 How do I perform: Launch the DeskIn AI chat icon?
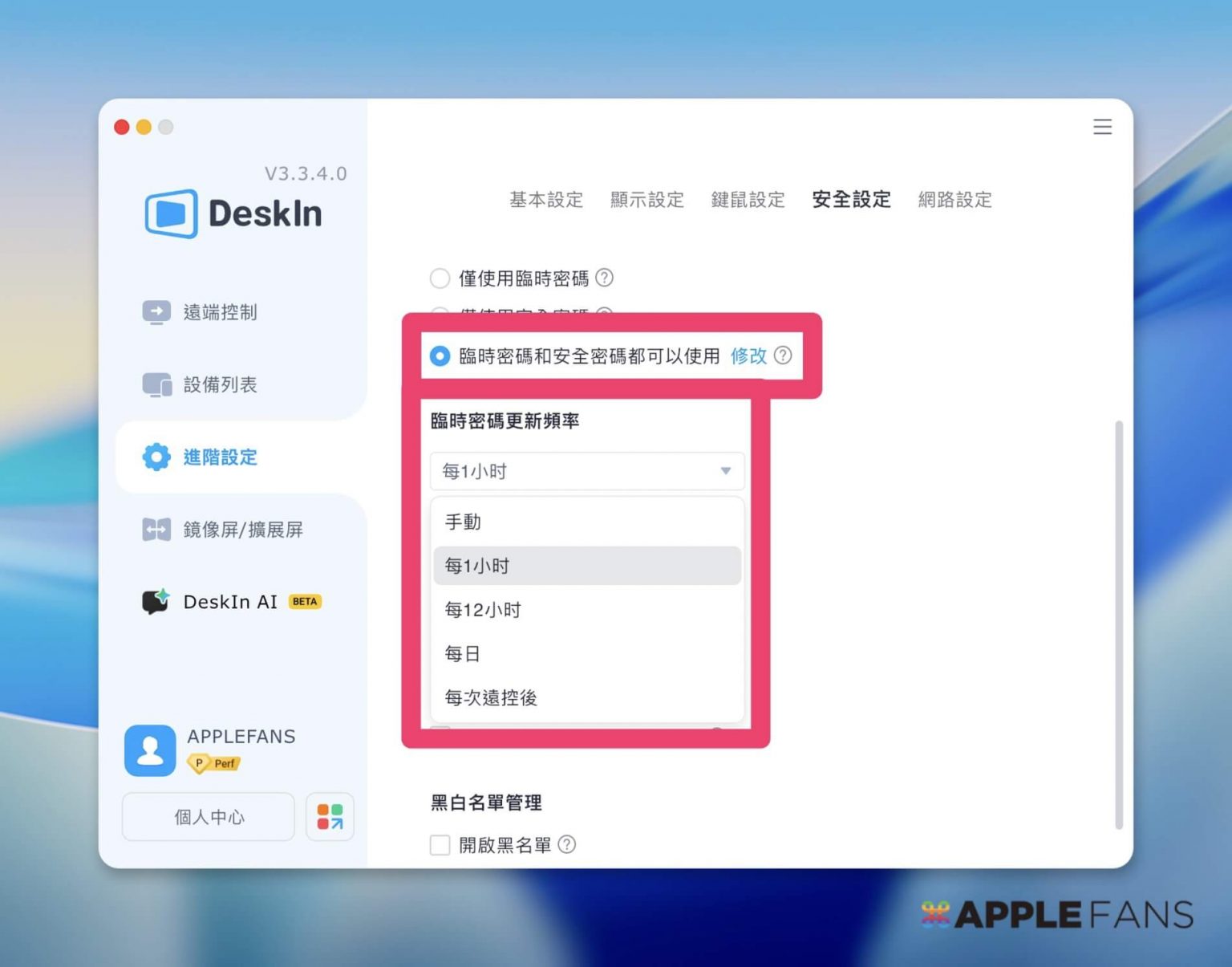click(x=156, y=602)
